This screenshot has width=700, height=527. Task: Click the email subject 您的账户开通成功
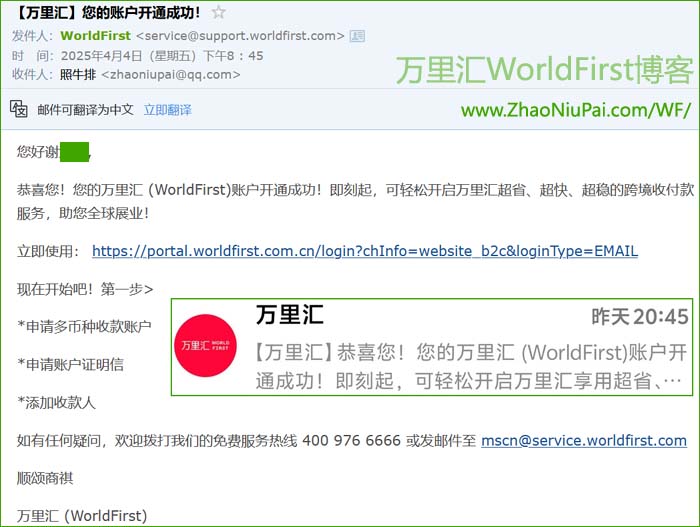pos(108,12)
